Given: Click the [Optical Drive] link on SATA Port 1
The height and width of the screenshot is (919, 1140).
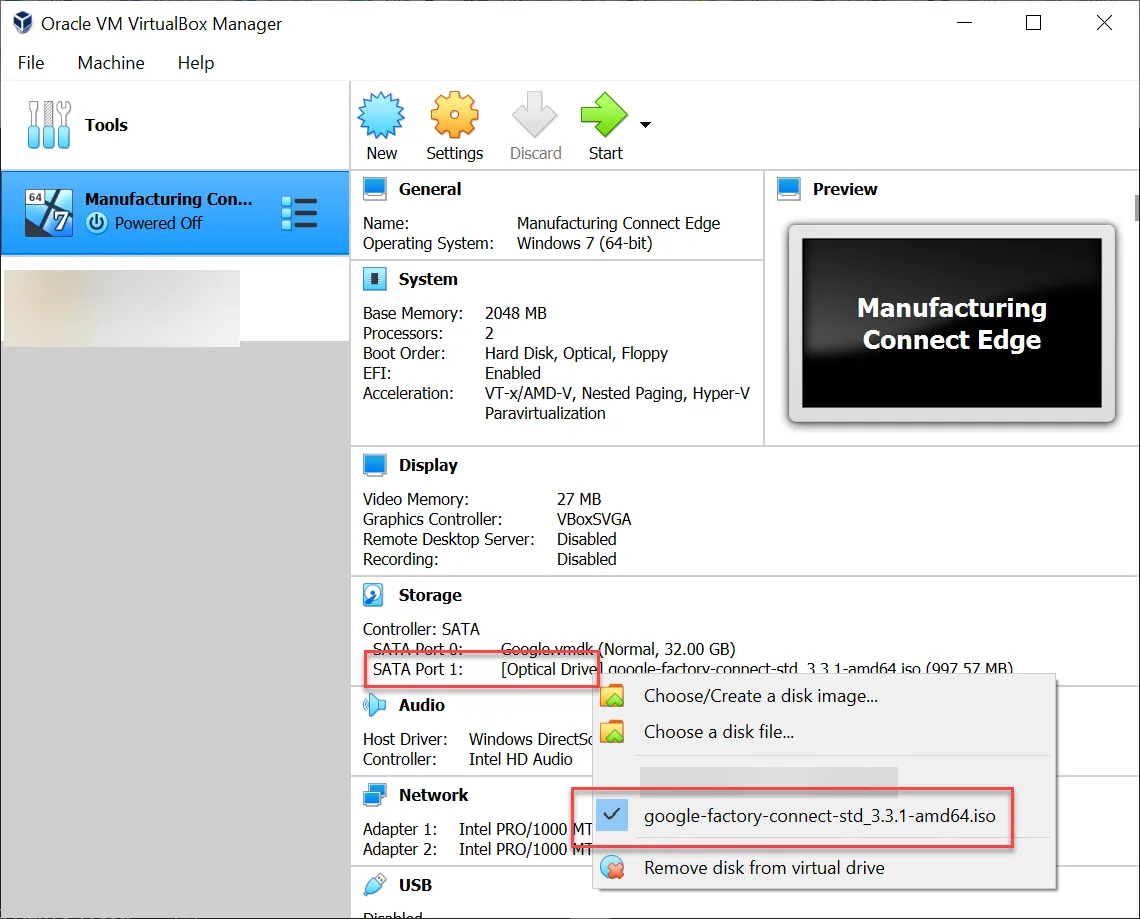Looking at the screenshot, I should click(550, 669).
